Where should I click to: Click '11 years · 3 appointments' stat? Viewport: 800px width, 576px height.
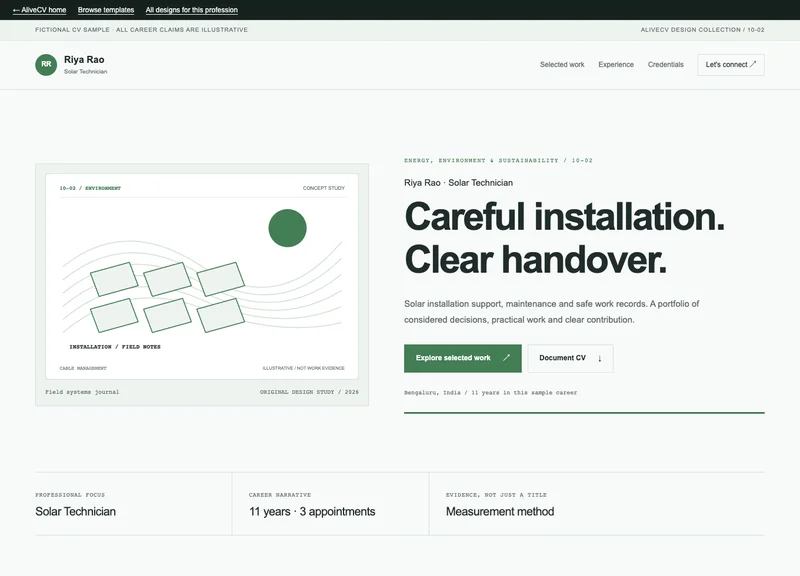pos(312,511)
